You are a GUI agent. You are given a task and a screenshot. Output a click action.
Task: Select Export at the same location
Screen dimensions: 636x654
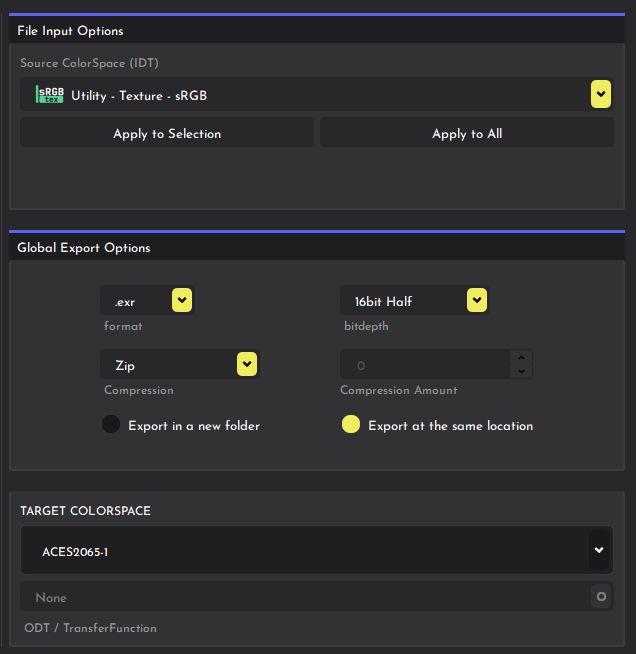[351, 425]
